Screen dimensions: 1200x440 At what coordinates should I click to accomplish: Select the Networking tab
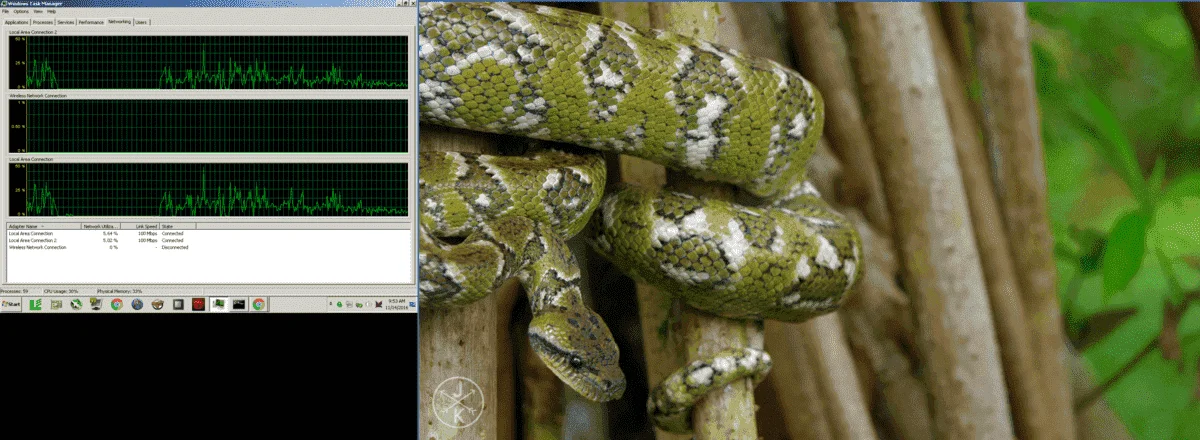pos(119,21)
